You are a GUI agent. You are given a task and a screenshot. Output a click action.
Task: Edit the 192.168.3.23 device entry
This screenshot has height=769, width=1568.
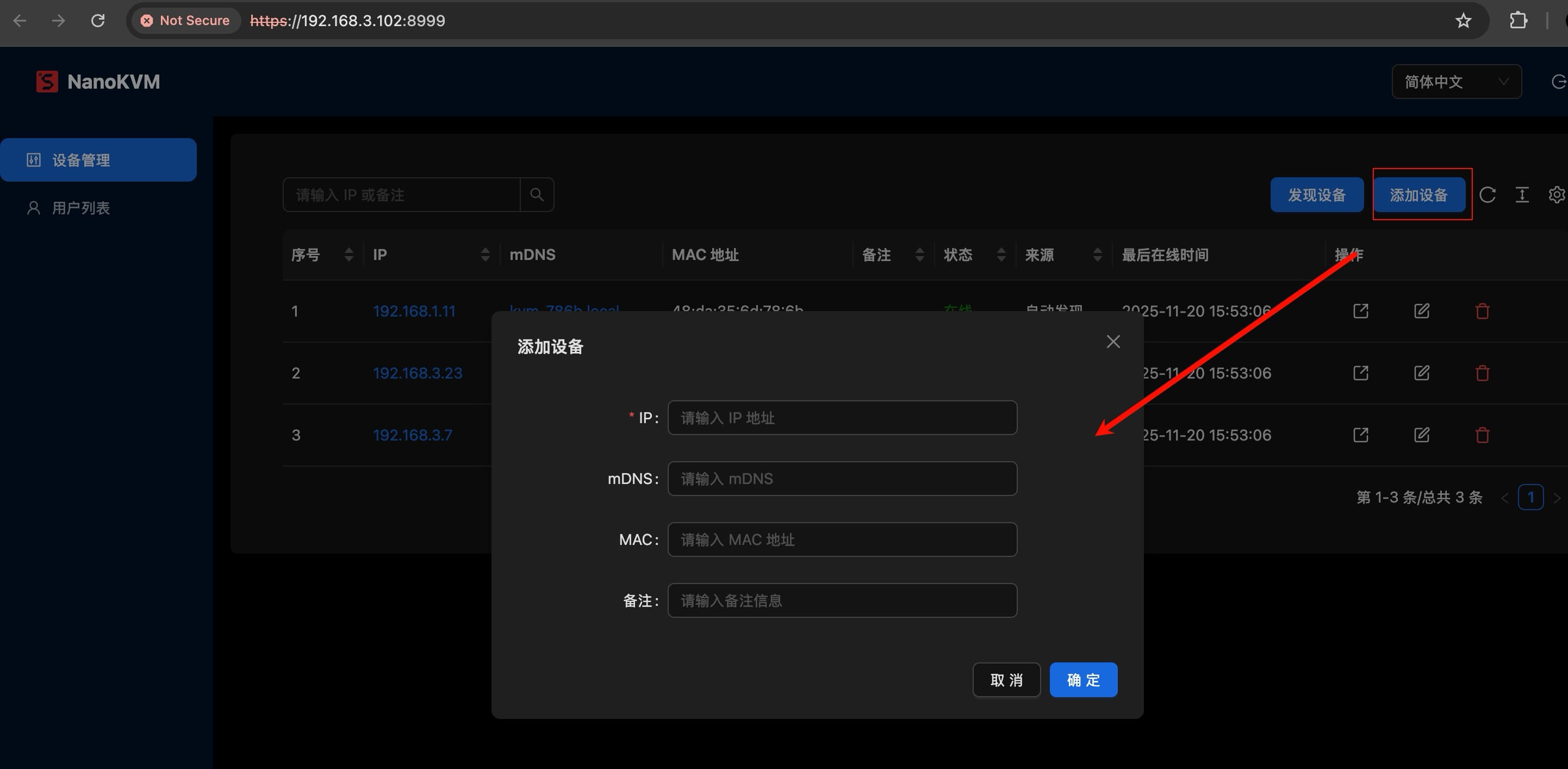pyautogui.click(x=1421, y=373)
